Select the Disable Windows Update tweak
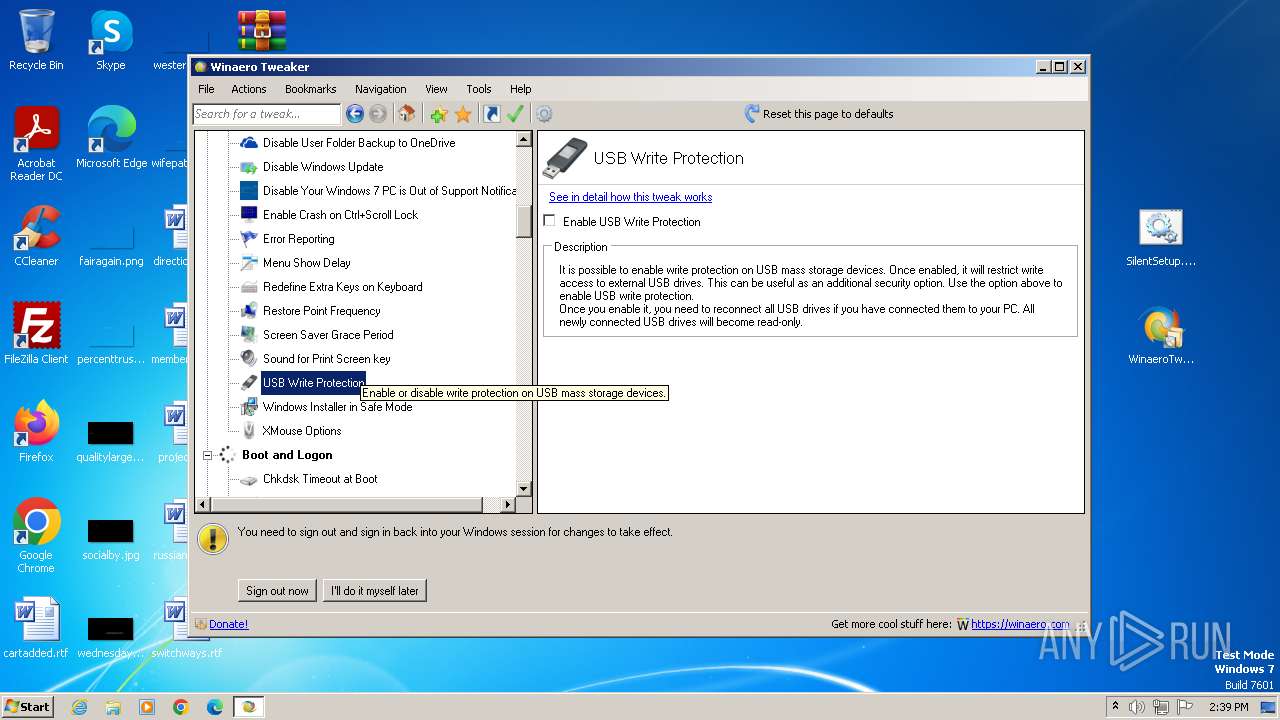This screenshot has width=1280, height=720. (x=323, y=167)
